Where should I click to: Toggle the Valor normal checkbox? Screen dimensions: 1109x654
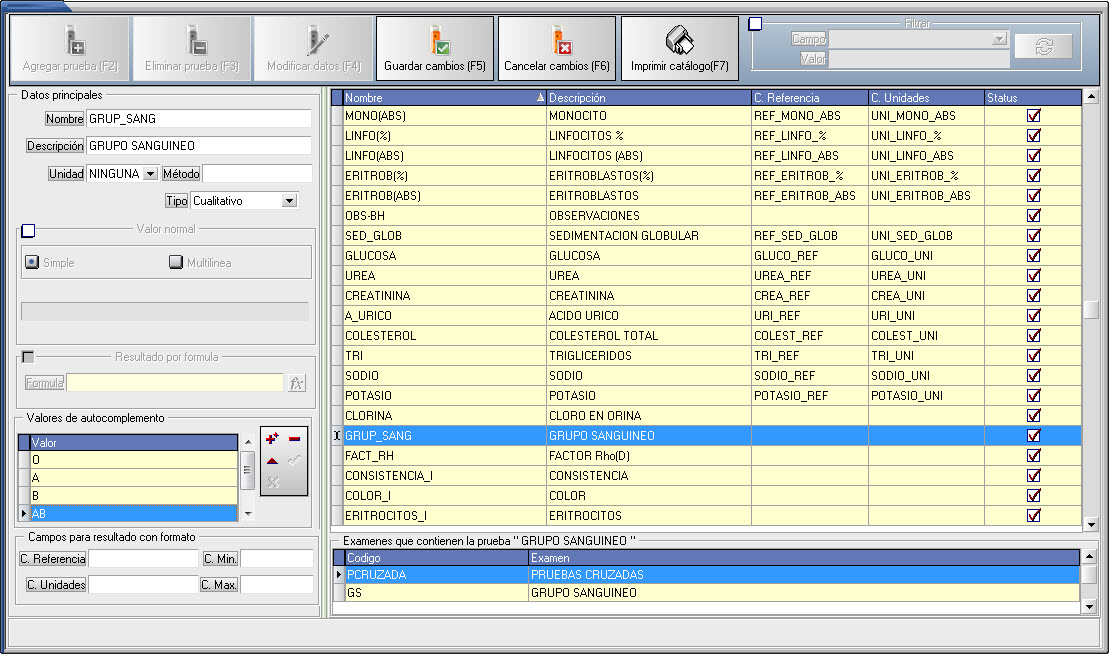tap(28, 230)
